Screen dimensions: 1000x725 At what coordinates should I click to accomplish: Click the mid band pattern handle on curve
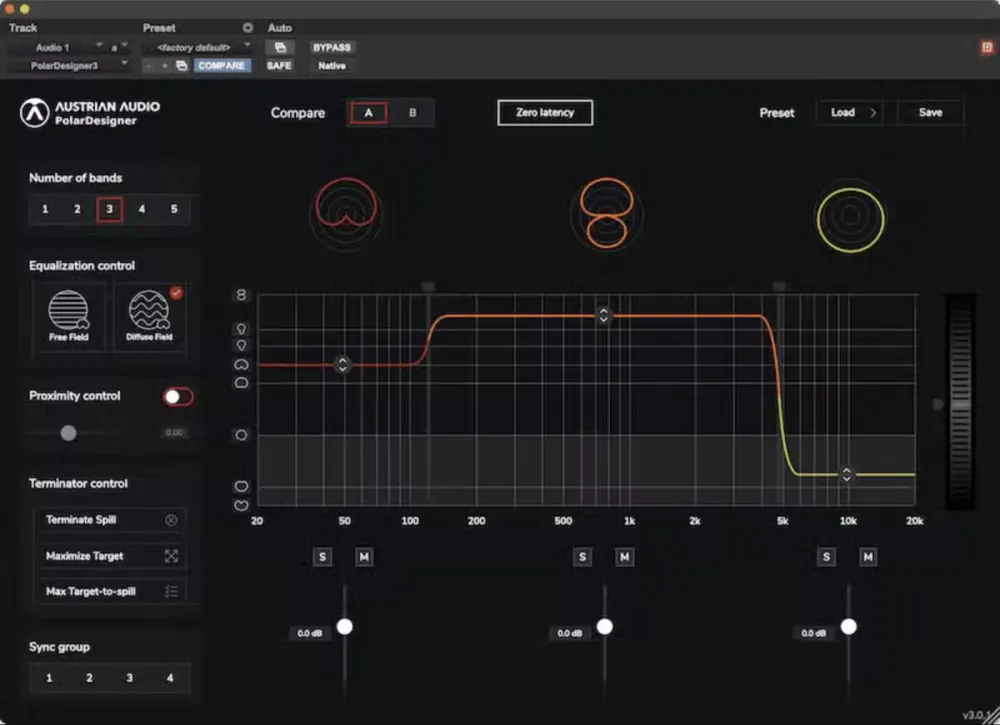coord(603,315)
